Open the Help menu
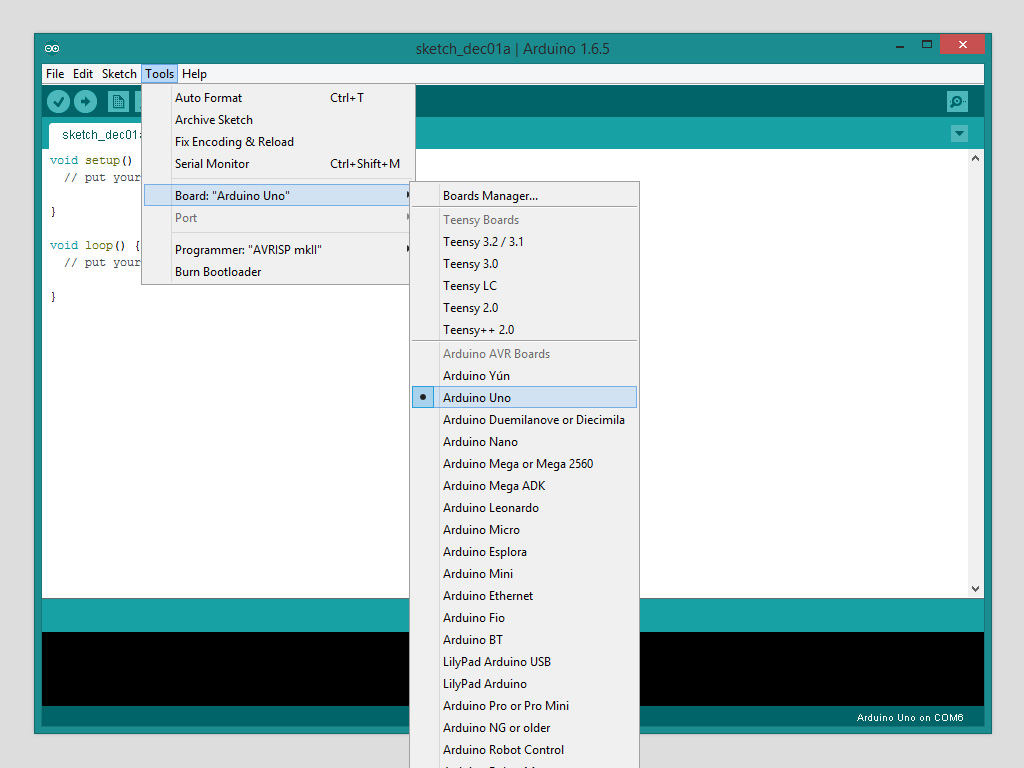The width and height of the screenshot is (1024, 768). pyautogui.click(x=194, y=74)
